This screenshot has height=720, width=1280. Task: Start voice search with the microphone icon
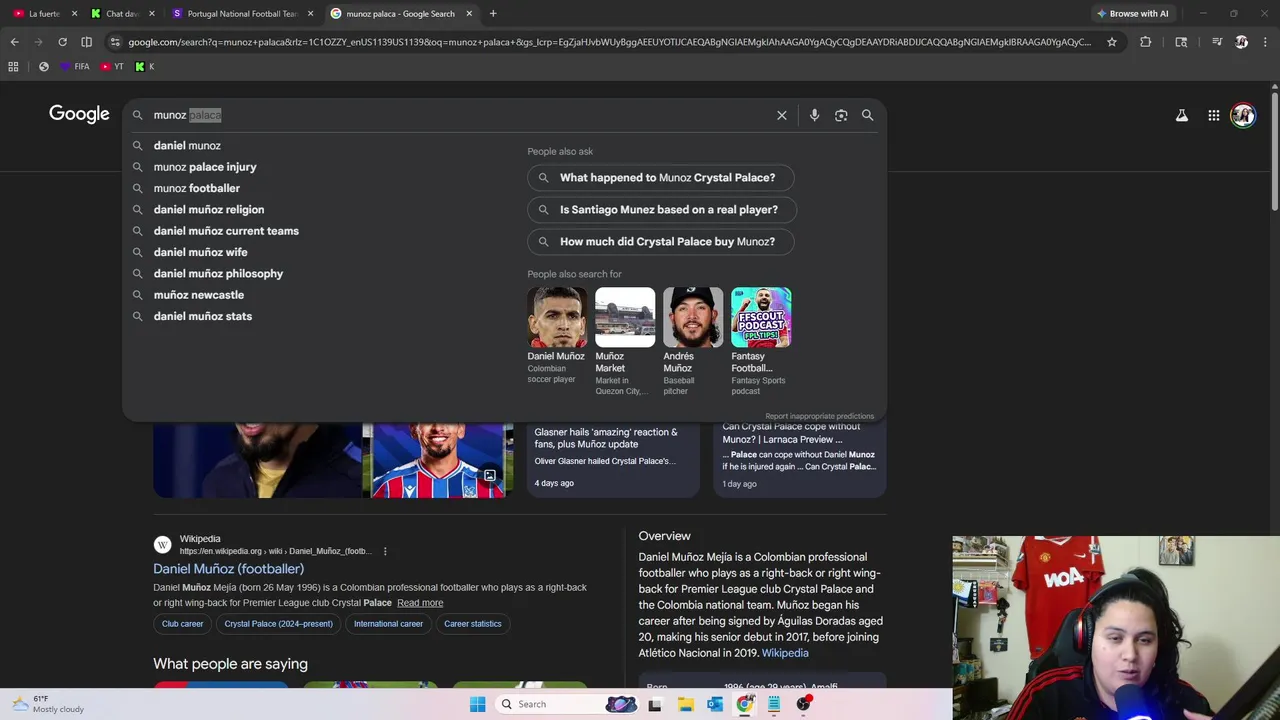point(814,115)
